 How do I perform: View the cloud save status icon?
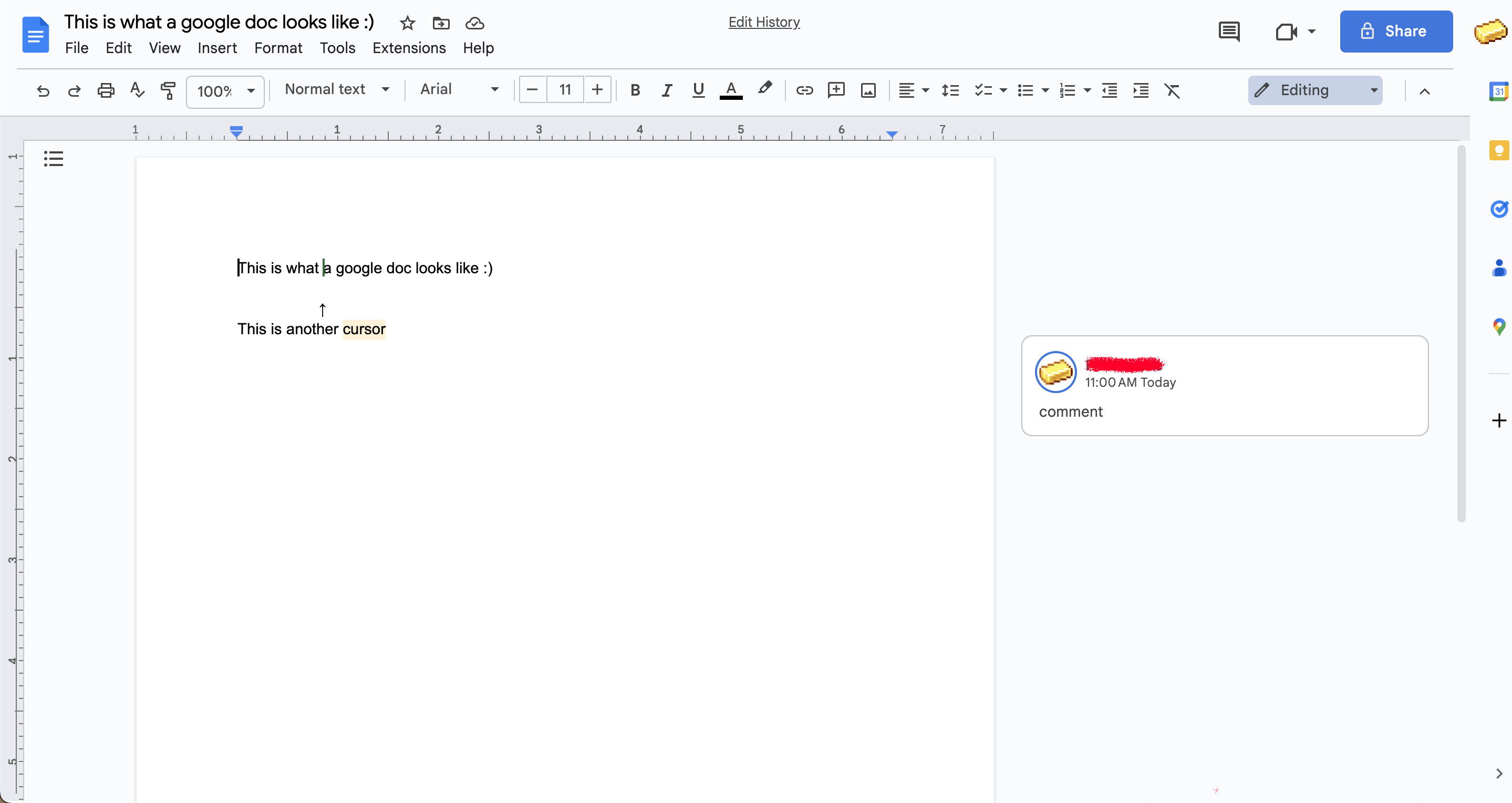tap(475, 24)
